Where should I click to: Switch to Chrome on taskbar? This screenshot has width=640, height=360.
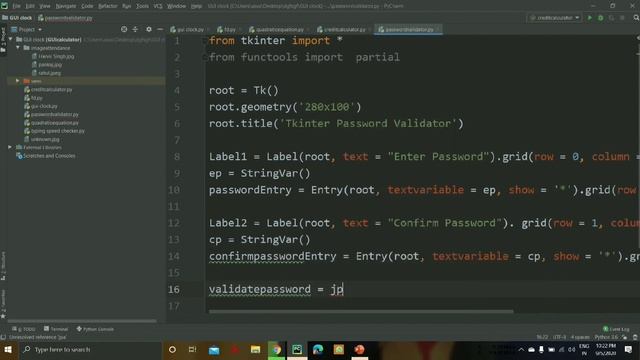pos(276,350)
